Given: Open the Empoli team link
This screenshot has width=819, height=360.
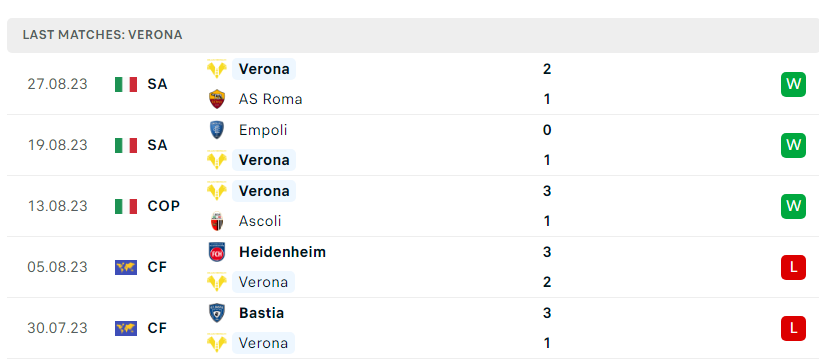Looking at the screenshot, I should tap(263, 130).
